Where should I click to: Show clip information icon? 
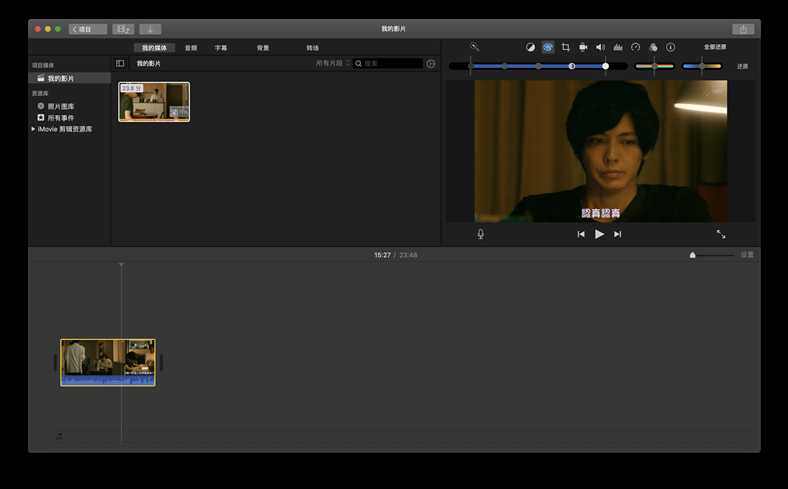pos(671,47)
